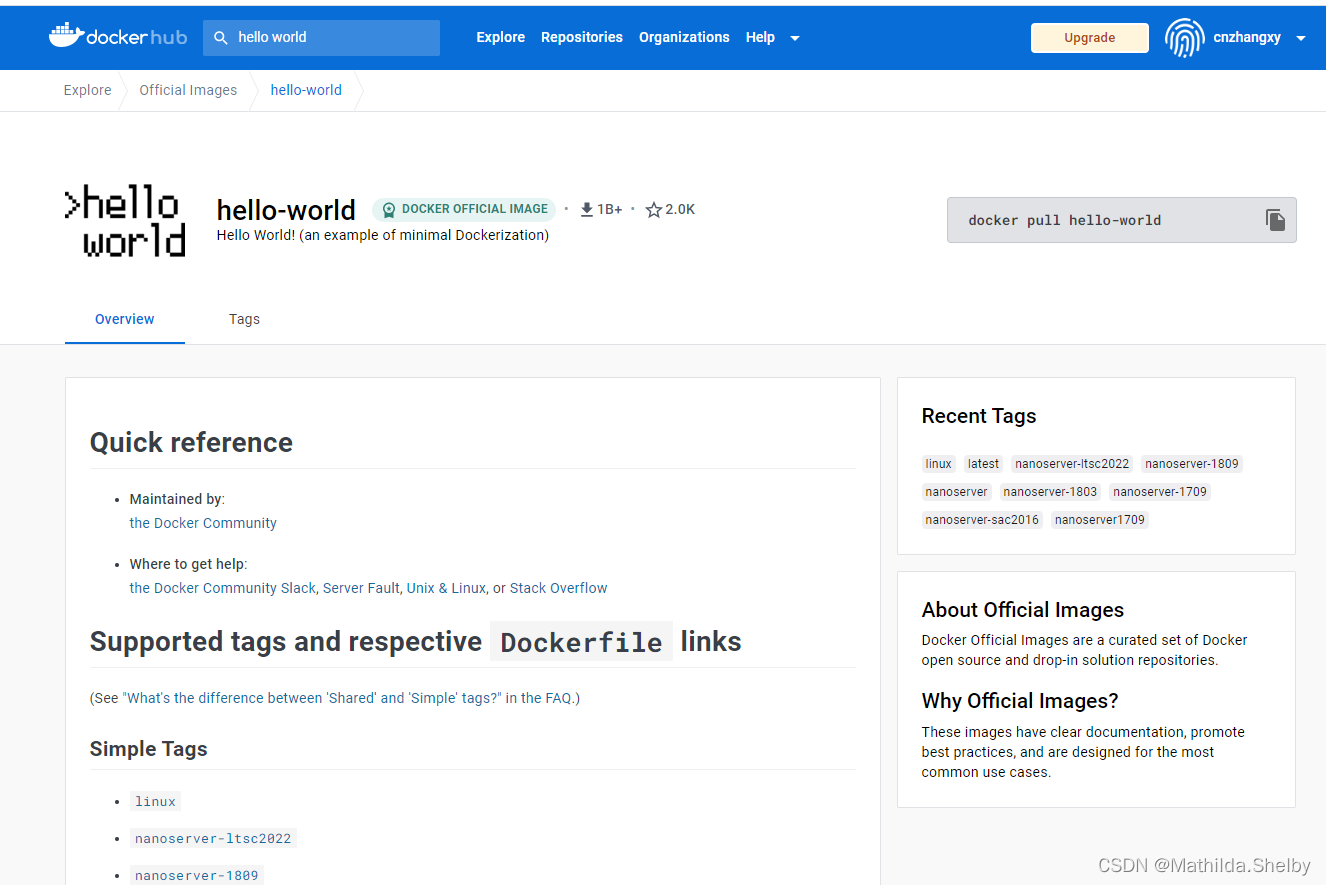Click the download count icon showing 1B+
Viewport: 1326px width, 885px height.
coord(587,210)
